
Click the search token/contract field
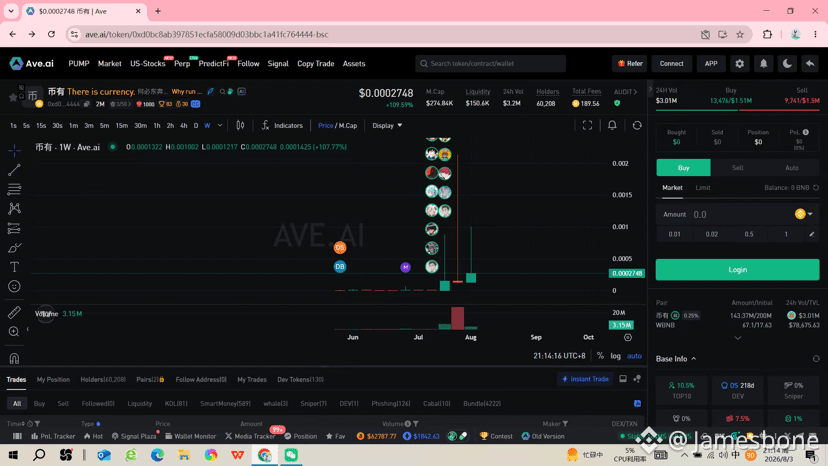(x=491, y=63)
